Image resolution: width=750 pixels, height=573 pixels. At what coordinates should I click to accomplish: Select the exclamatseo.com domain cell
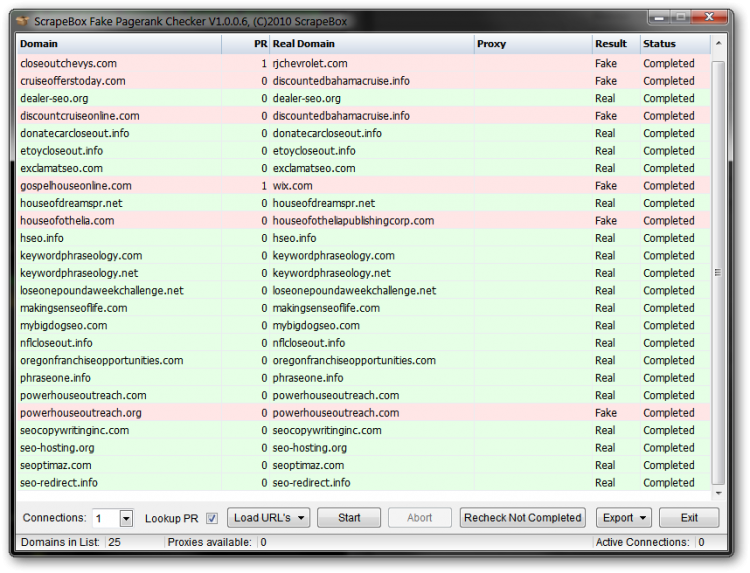pyautogui.click(x=119, y=168)
